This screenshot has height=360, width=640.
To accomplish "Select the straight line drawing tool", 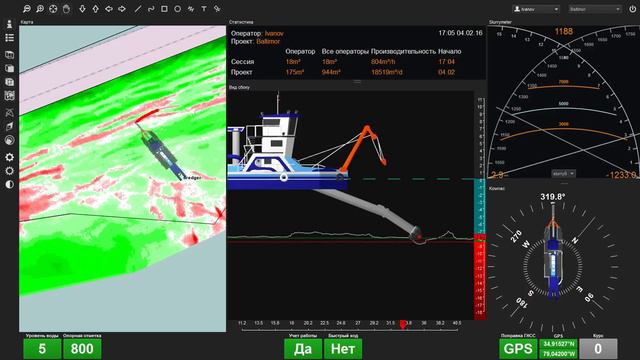I will [138, 9].
